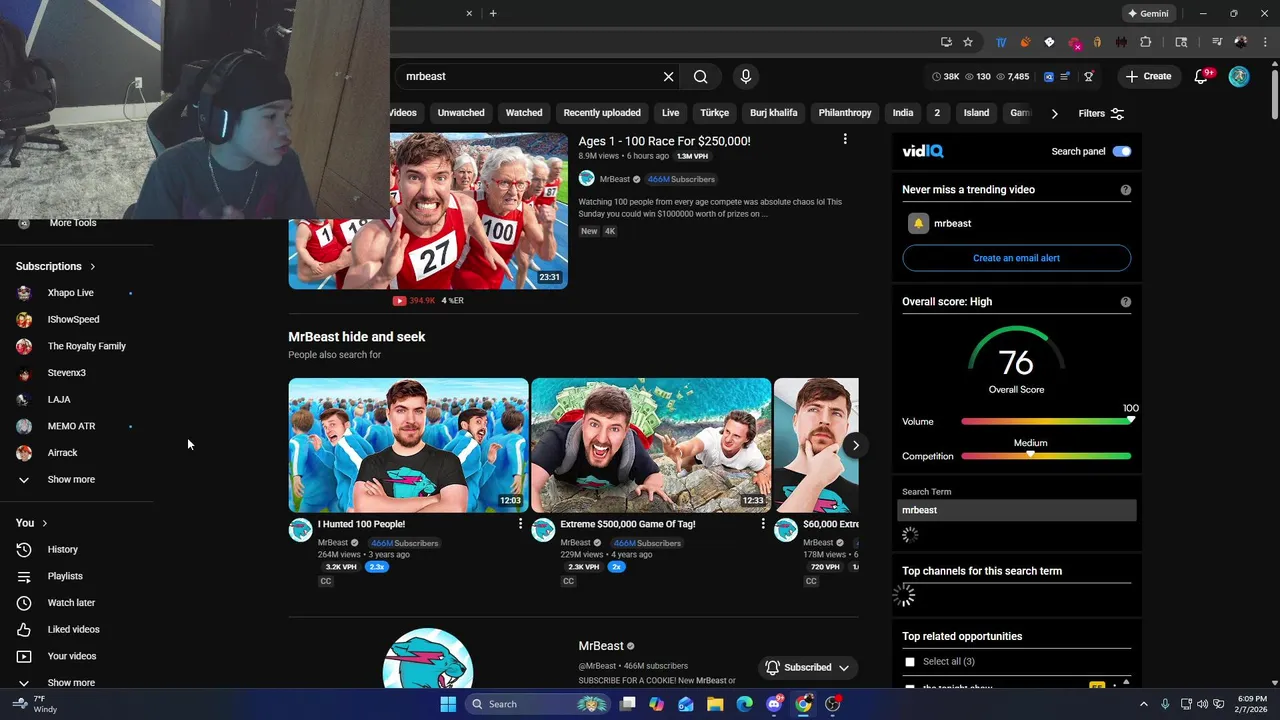
Task: Open File Explorer from the taskbar
Action: point(715,704)
